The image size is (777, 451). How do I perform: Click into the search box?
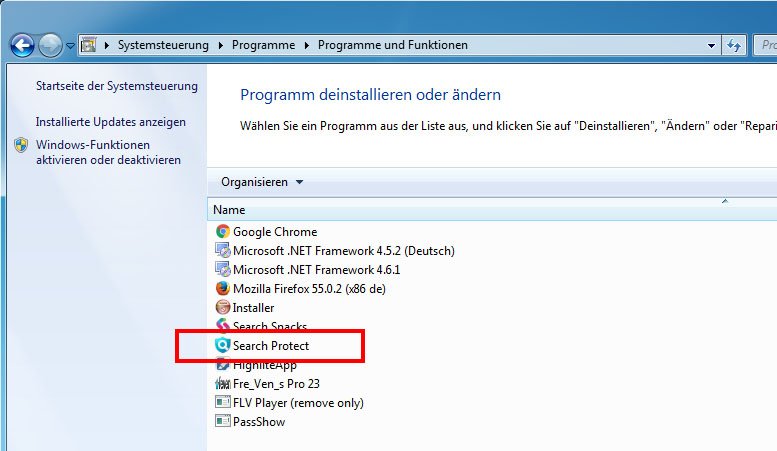765,46
